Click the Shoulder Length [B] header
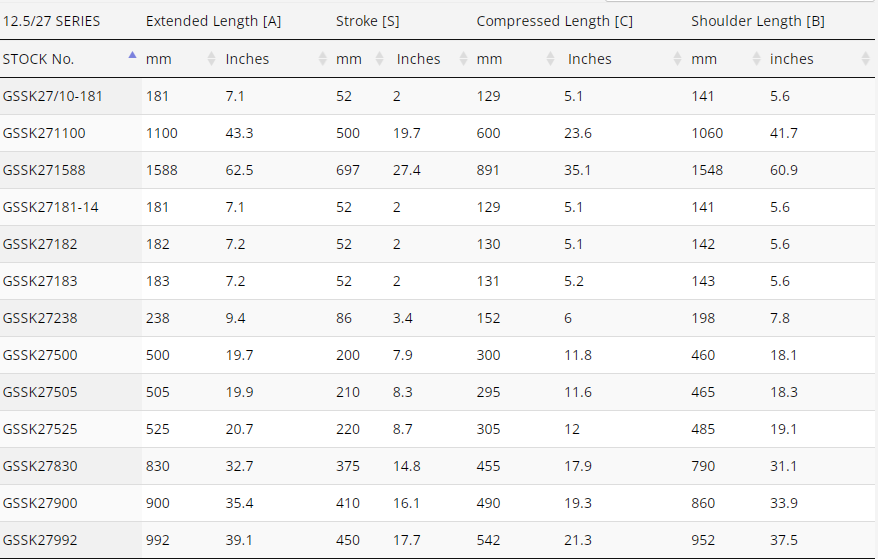Image resolution: width=878 pixels, height=559 pixels. (758, 21)
